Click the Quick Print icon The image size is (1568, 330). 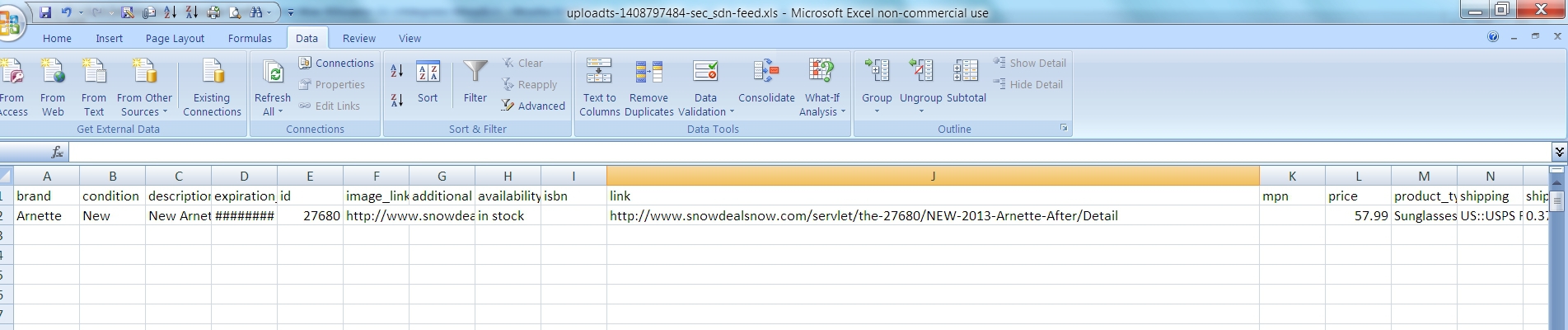click(x=213, y=12)
